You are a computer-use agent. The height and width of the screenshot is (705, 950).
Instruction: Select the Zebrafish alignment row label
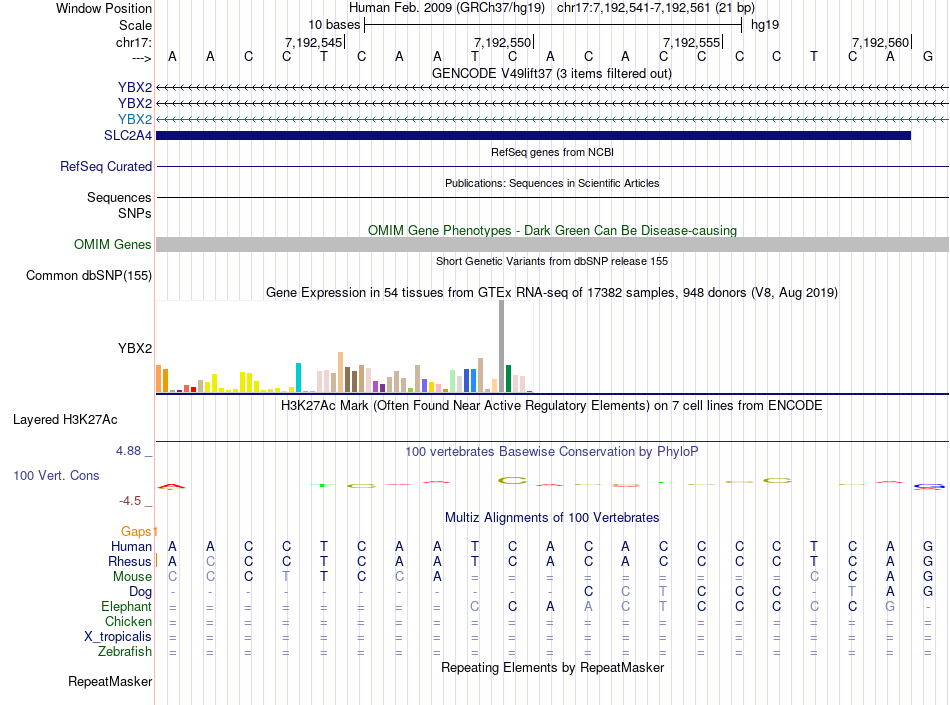point(125,652)
